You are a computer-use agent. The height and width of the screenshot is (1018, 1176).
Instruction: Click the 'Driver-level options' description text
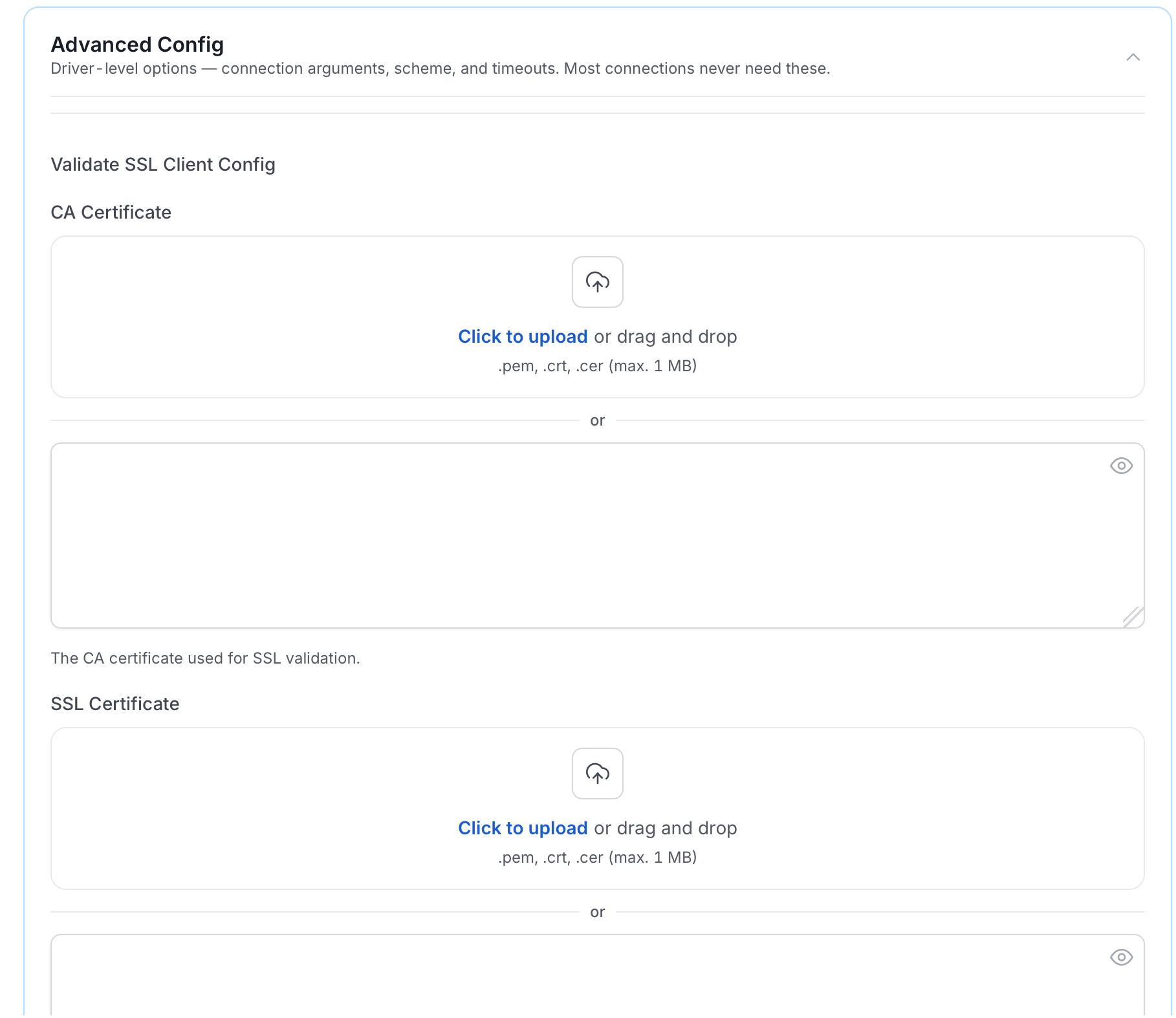441,69
